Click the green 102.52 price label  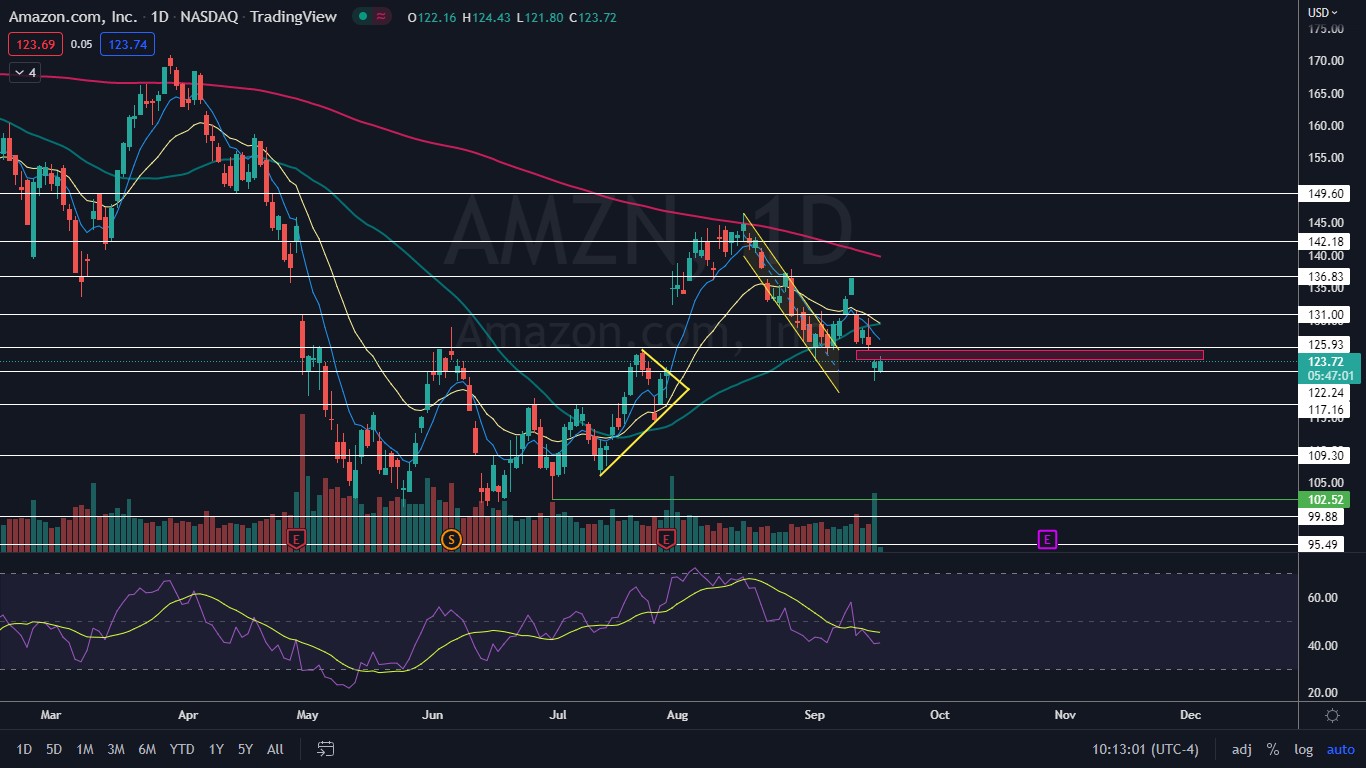[x=1326, y=499]
